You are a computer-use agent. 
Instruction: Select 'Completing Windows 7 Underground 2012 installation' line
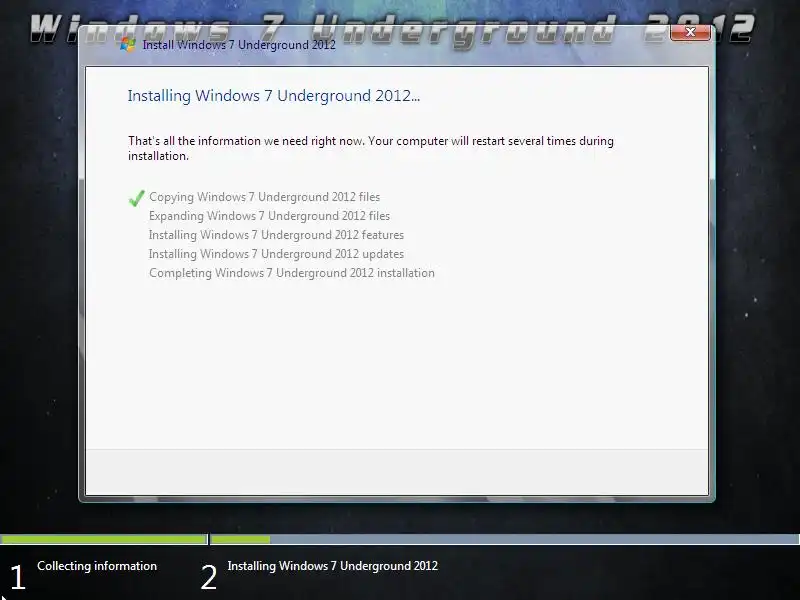click(x=292, y=273)
